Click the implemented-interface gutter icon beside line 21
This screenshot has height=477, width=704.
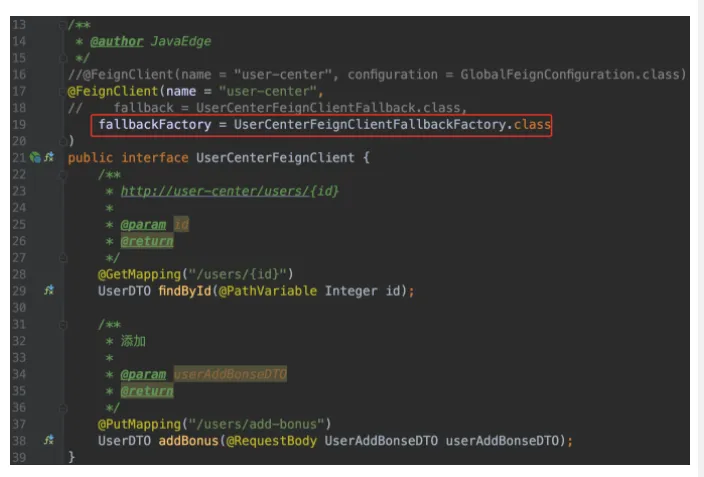pyautogui.click(x=49, y=157)
